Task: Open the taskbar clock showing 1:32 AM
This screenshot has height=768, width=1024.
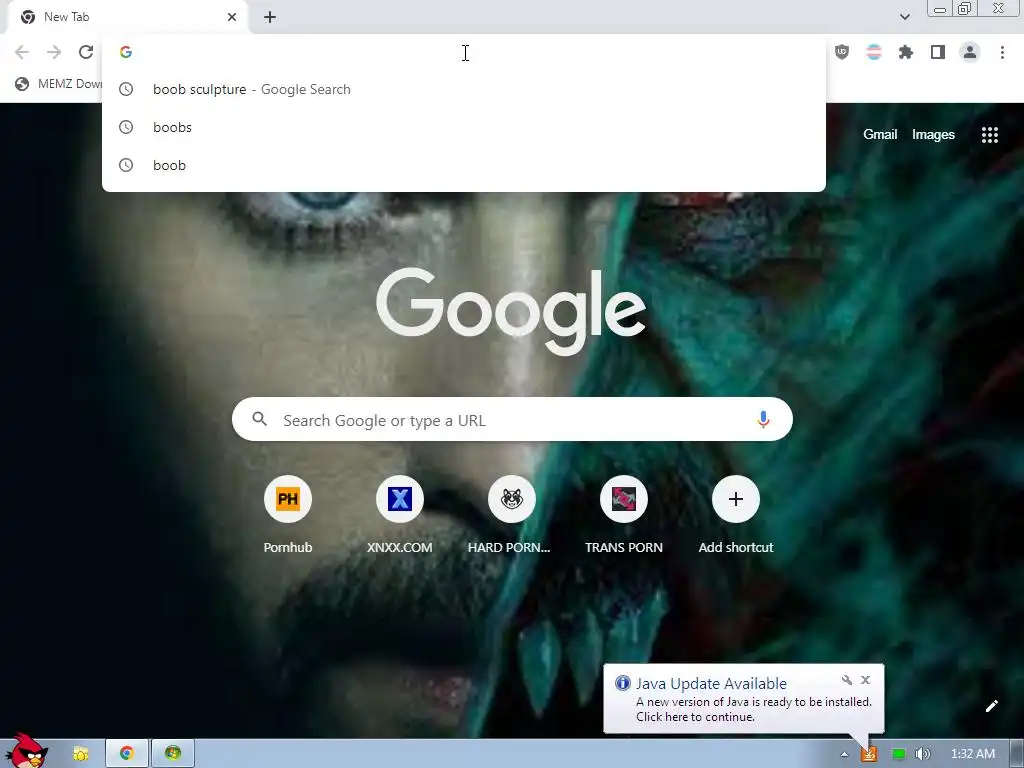Action: point(972,754)
